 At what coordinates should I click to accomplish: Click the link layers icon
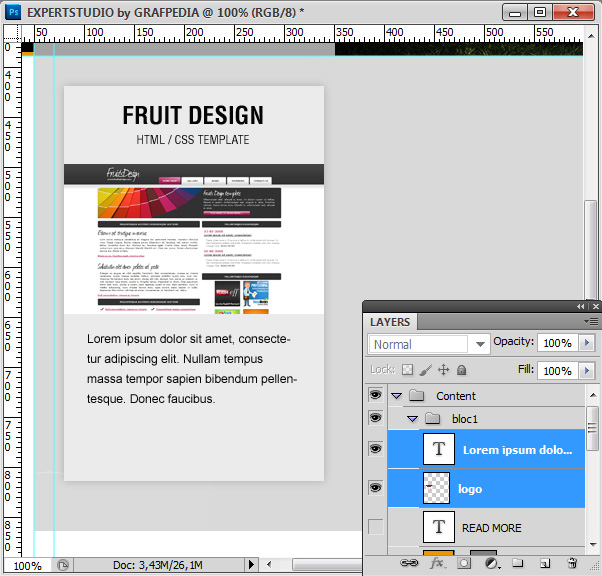pos(410,565)
